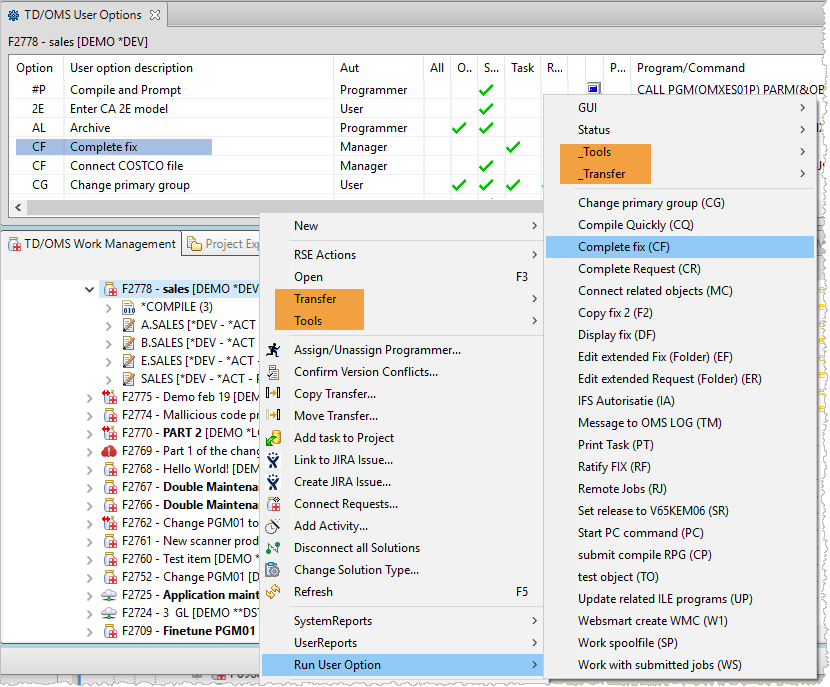Viewport: 830px width, 687px height.
Task: Expand the *COMPILE (3) tree node
Action: [109, 307]
